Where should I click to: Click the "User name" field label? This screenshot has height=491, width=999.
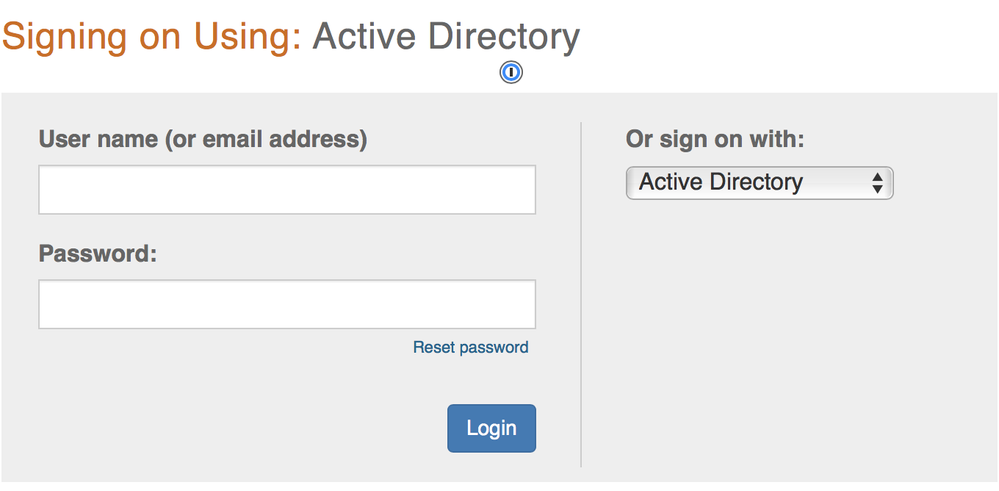(100, 139)
